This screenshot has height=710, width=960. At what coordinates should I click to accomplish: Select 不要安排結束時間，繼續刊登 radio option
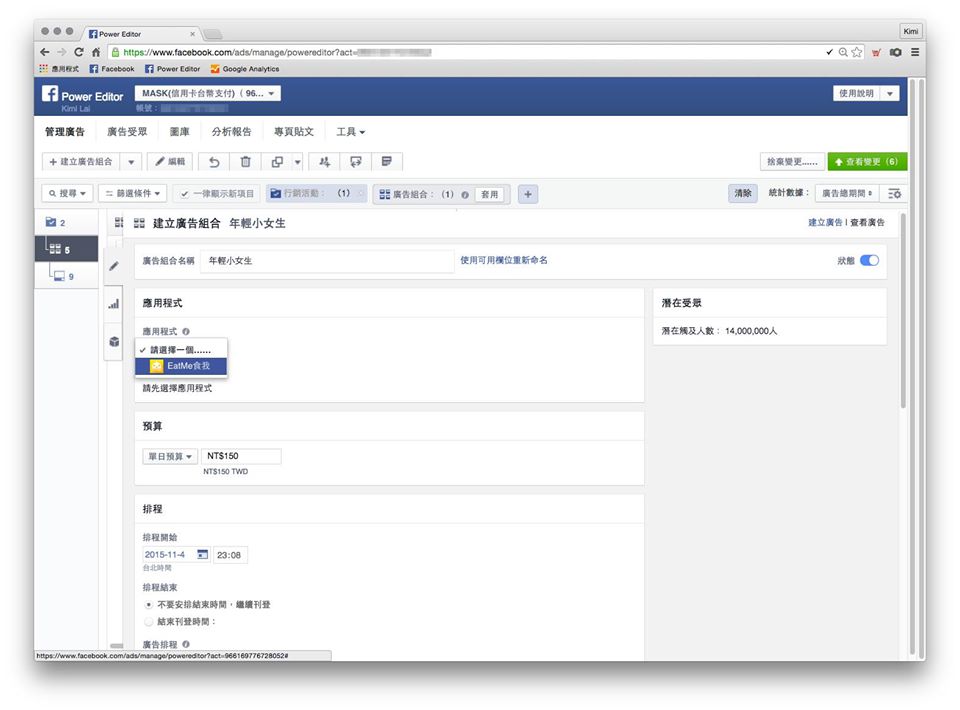(149, 604)
